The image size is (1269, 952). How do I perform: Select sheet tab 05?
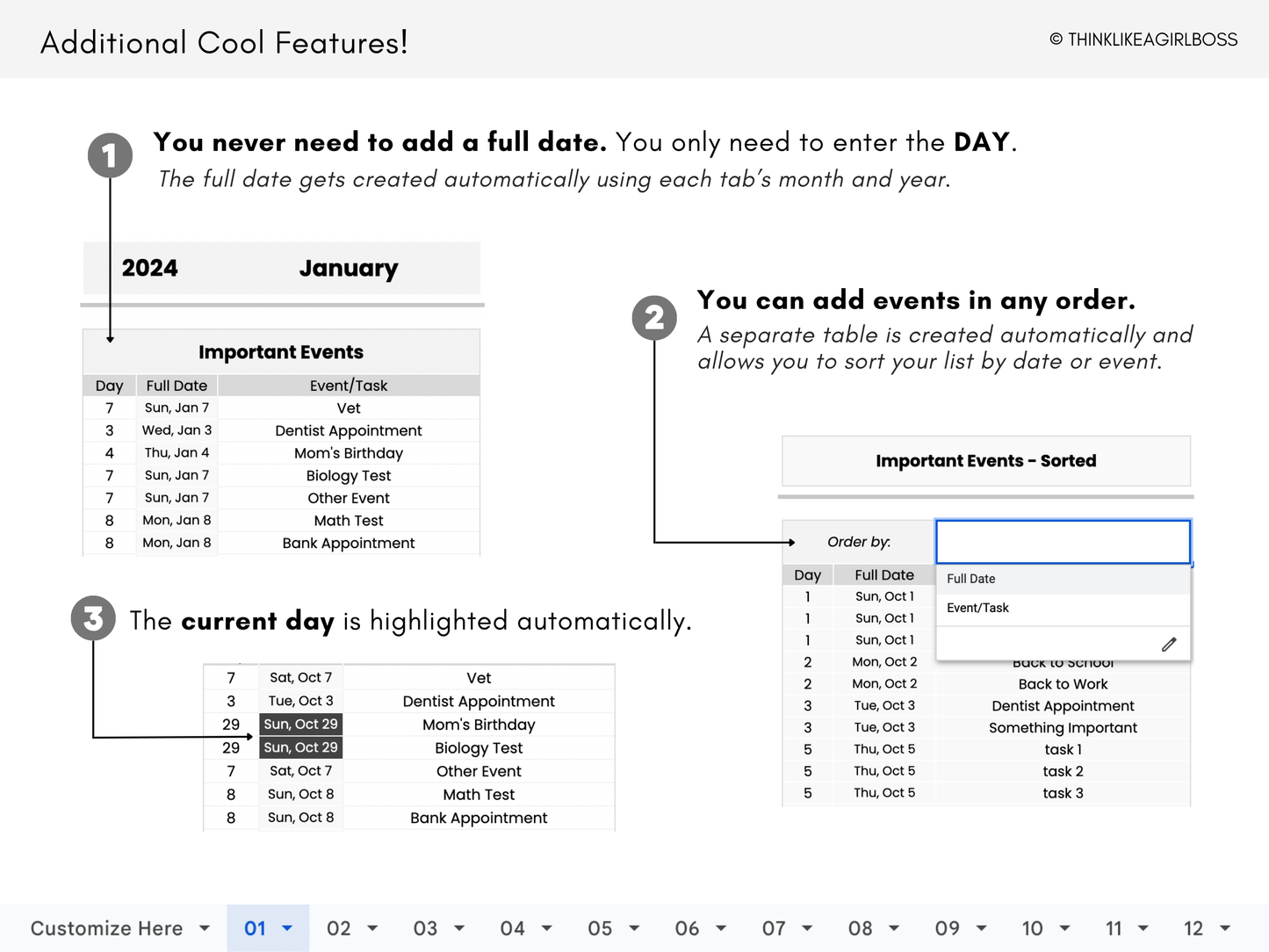(x=600, y=928)
